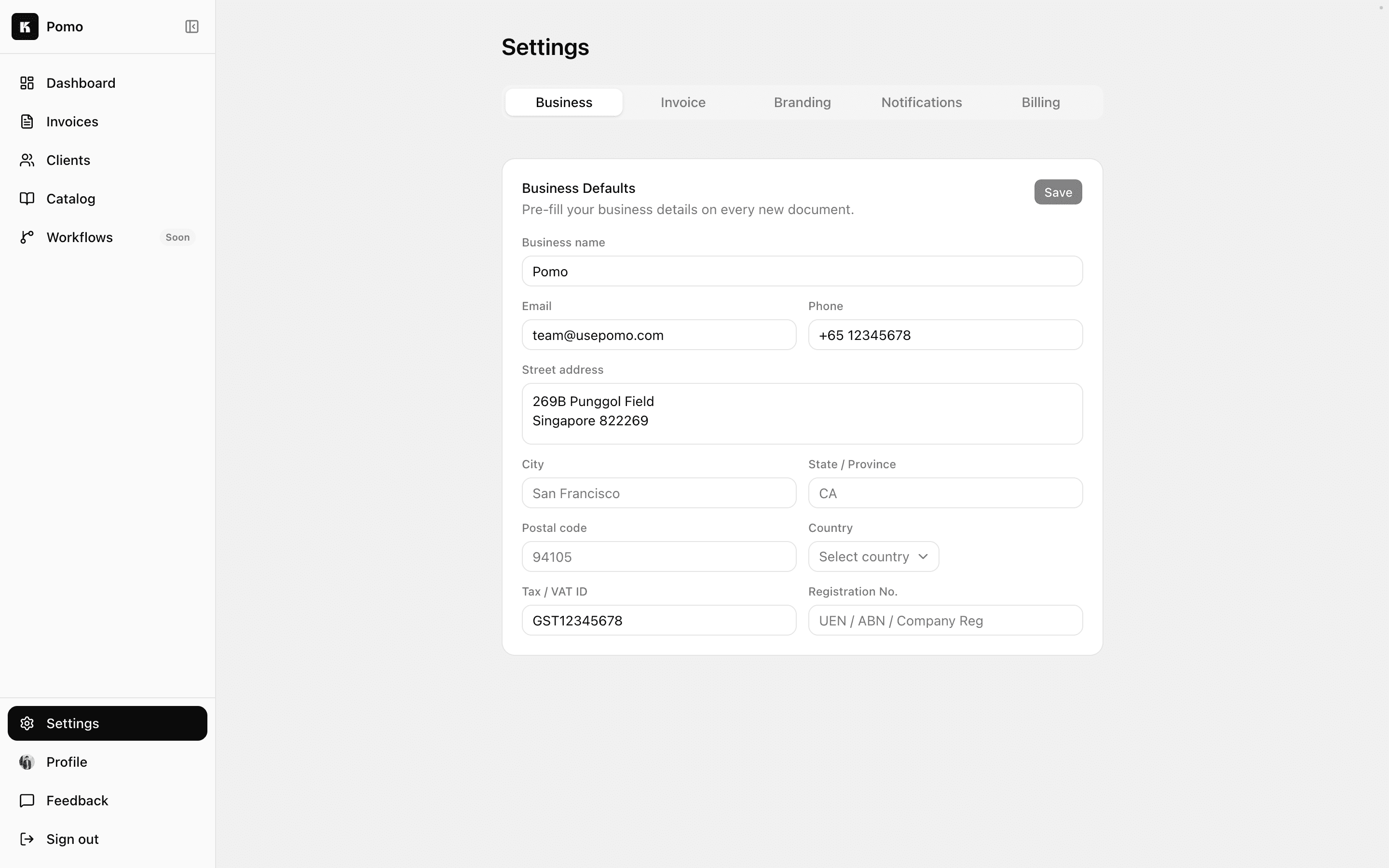The height and width of the screenshot is (868, 1389).
Task: Open Invoices from the sidebar icon
Action: point(27,121)
